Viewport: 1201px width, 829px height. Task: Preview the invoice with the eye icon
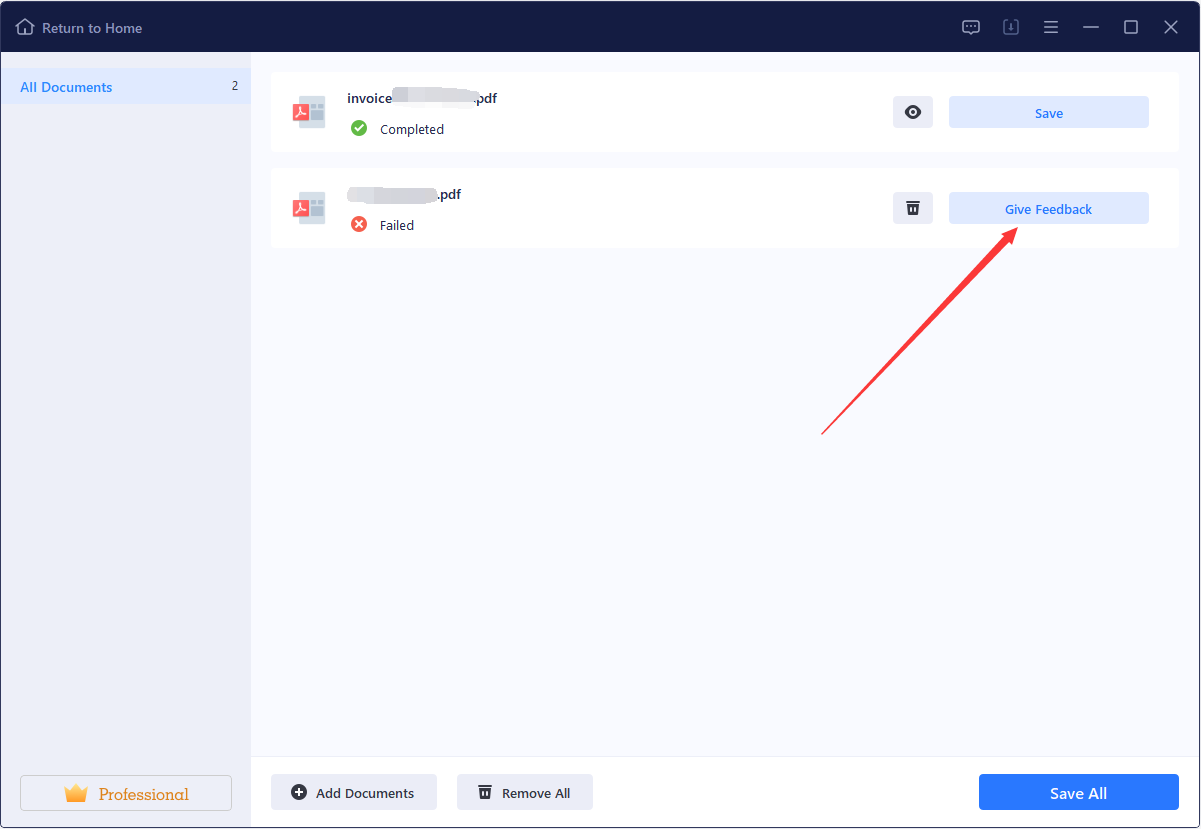pyautogui.click(x=912, y=111)
